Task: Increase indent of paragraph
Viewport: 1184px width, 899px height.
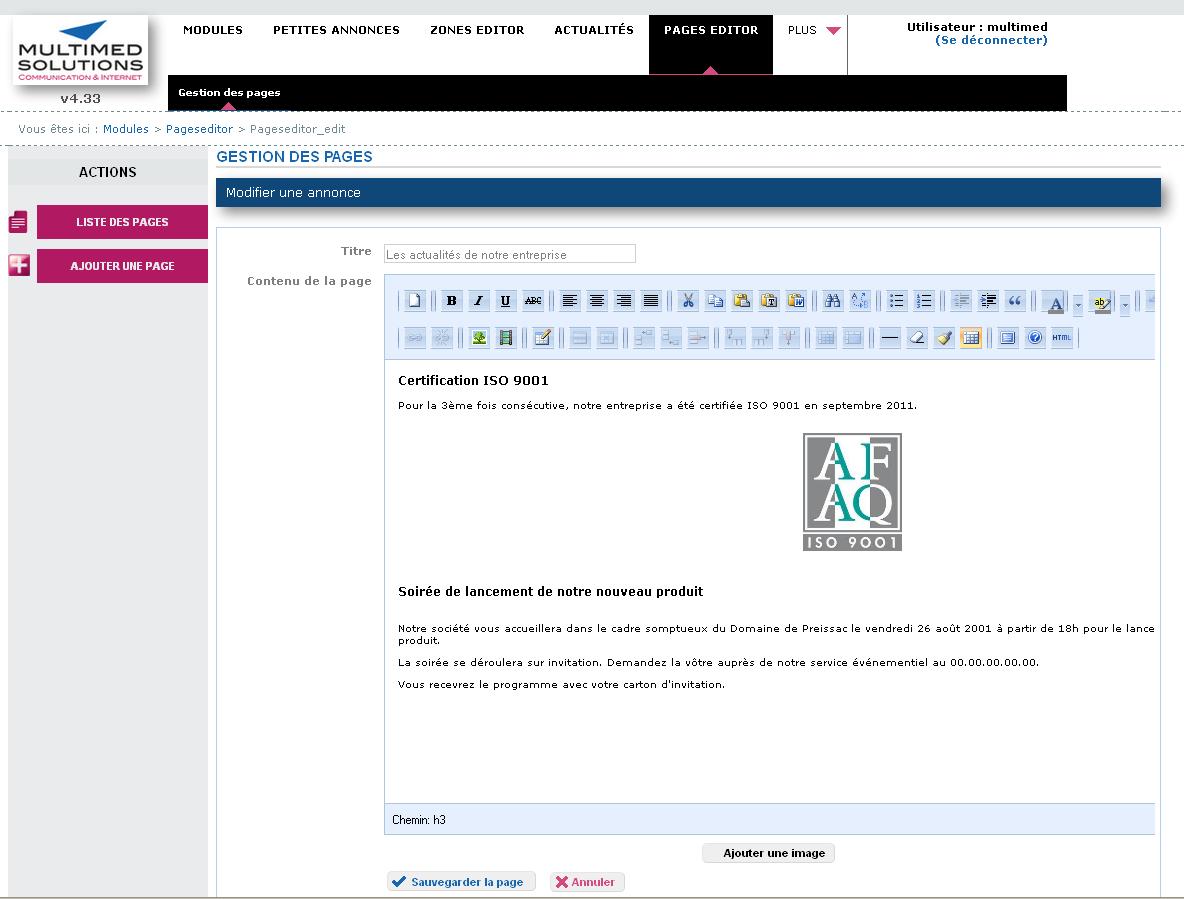Action: coord(988,300)
